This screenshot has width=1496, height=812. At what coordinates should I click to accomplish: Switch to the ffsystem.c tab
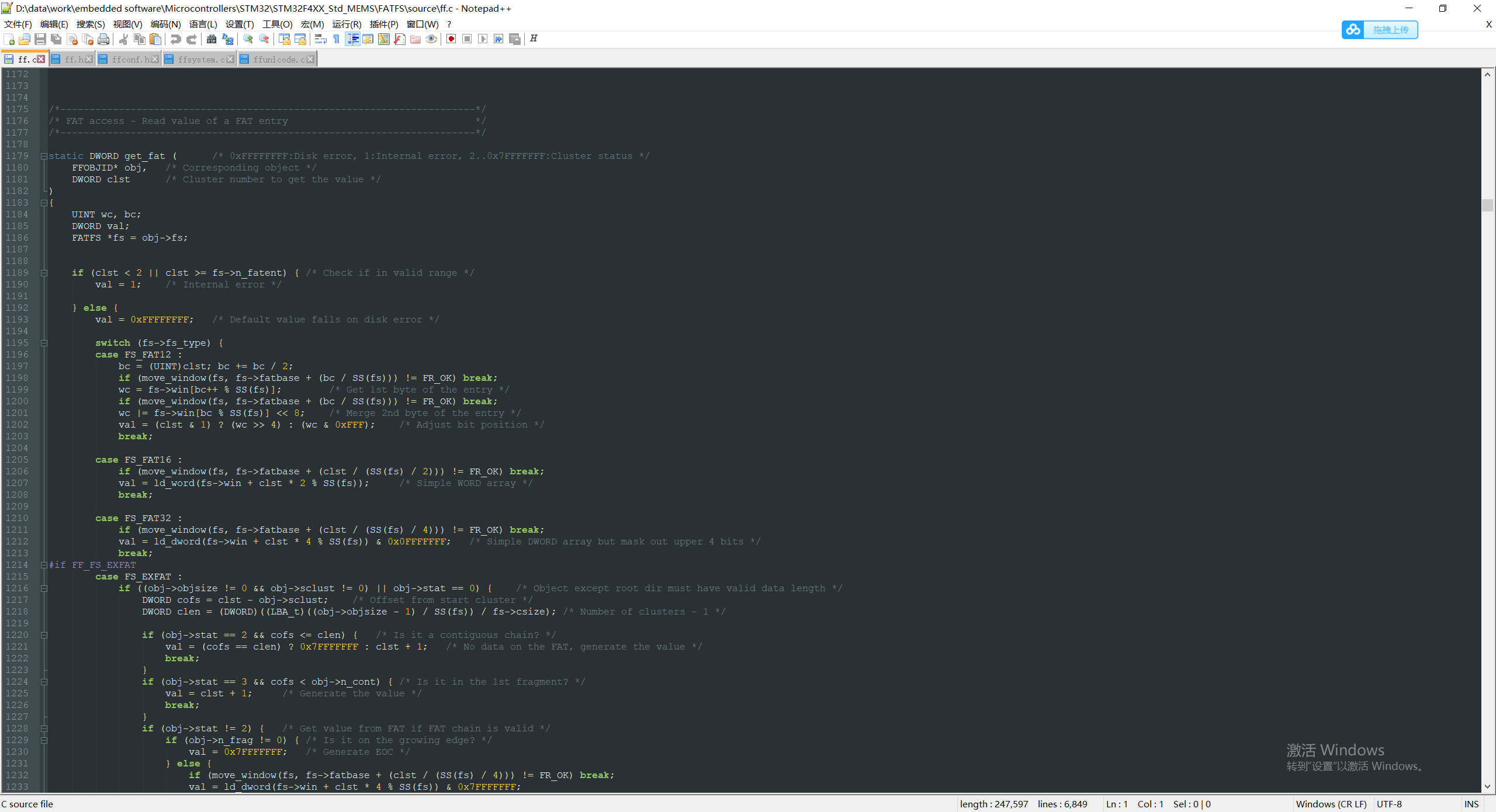[x=199, y=59]
